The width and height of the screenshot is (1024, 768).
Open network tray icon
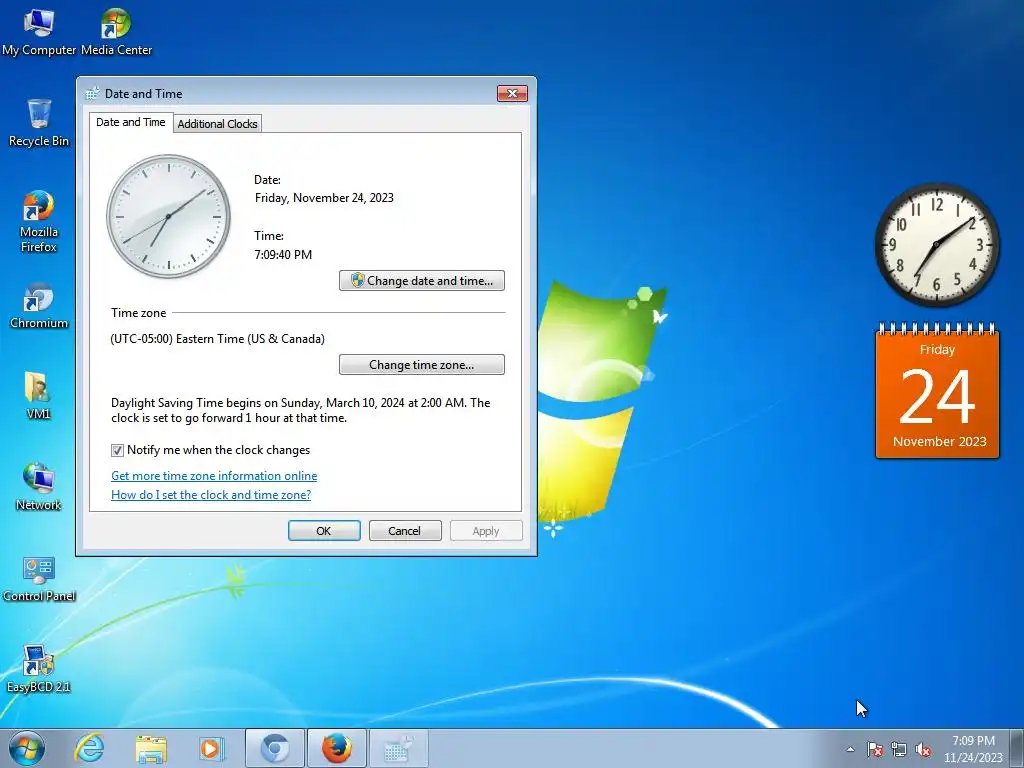pyautogui.click(x=899, y=749)
